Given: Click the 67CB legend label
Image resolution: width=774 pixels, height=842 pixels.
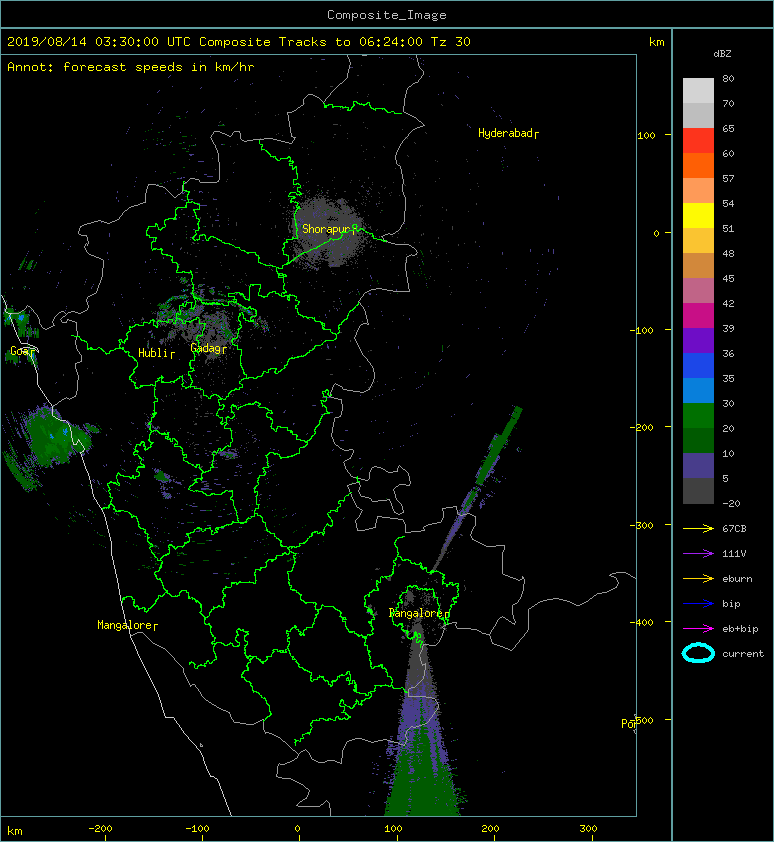Looking at the screenshot, I should 734,528.
